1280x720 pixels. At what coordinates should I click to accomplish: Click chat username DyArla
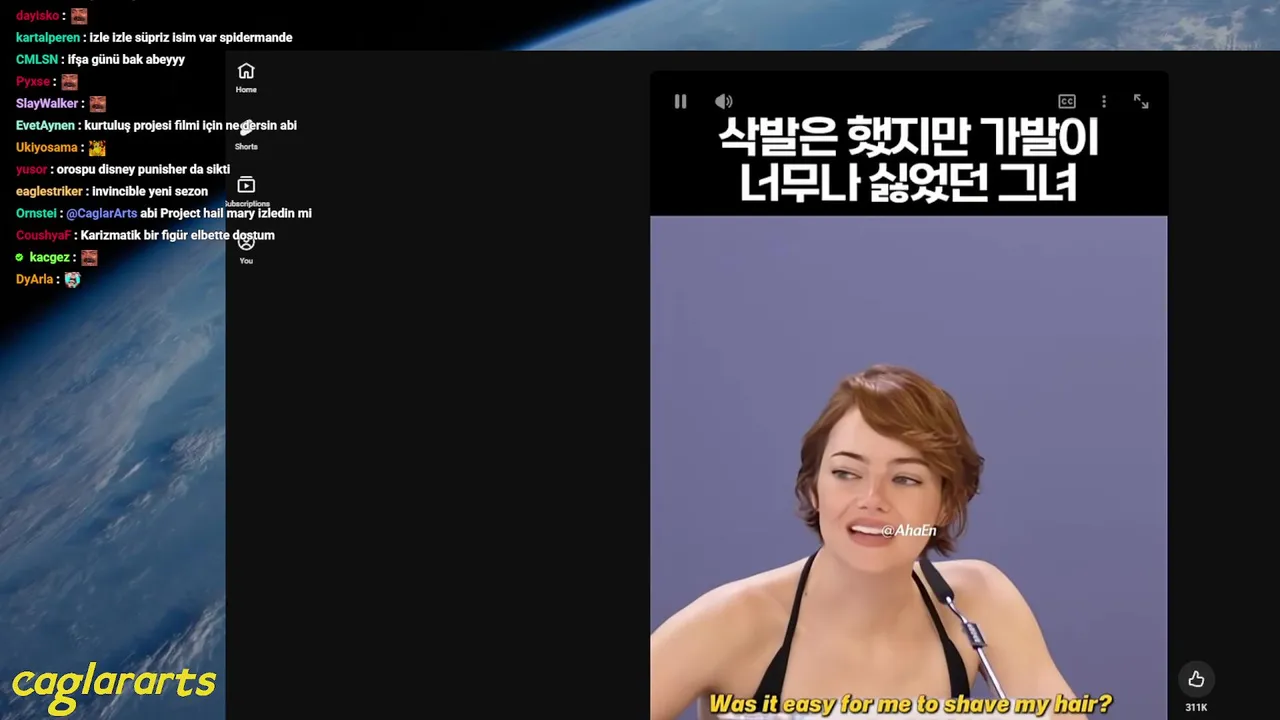pos(34,279)
